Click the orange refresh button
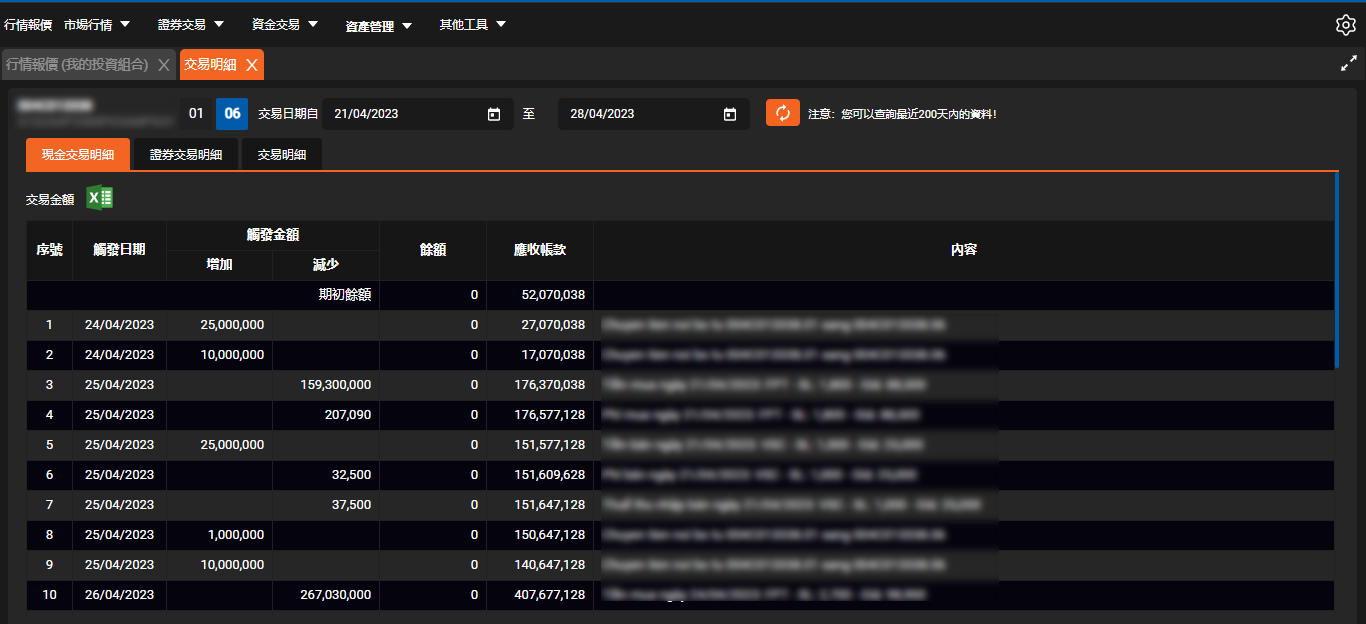The height and width of the screenshot is (624, 1366). (x=783, y=113)
